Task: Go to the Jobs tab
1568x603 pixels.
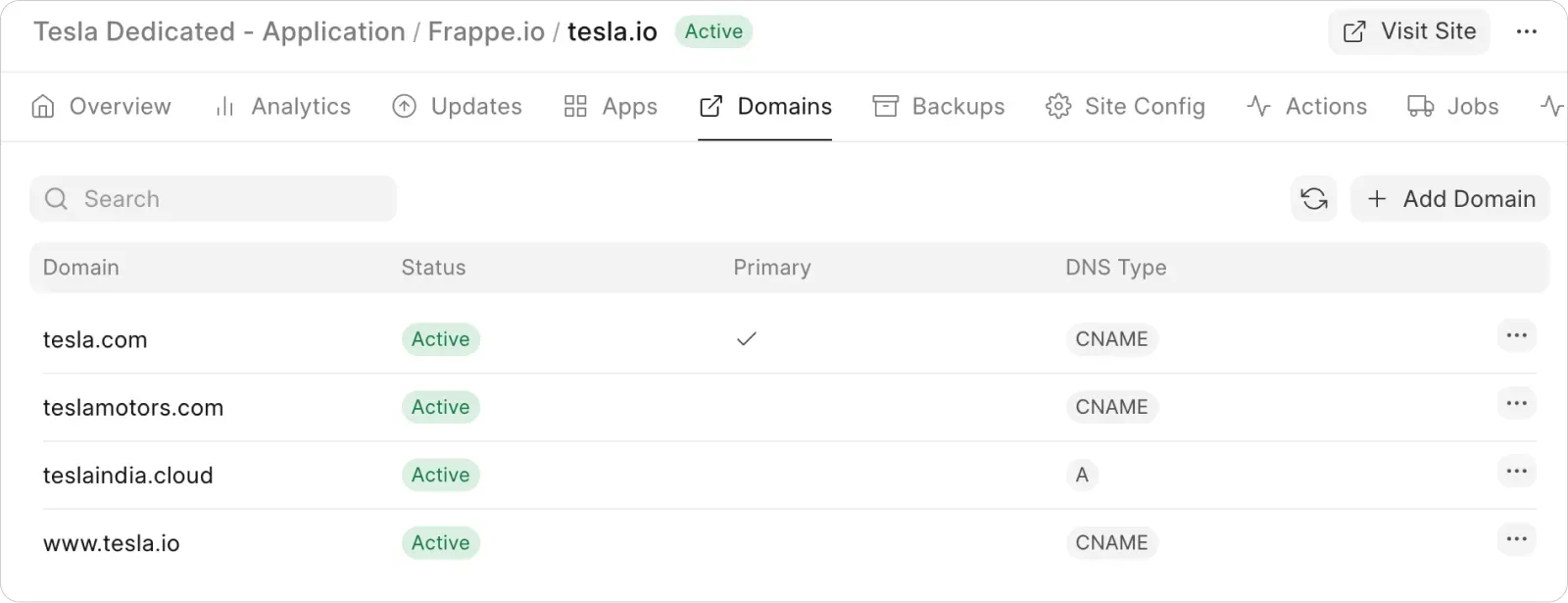Action: coord(1453,106)
